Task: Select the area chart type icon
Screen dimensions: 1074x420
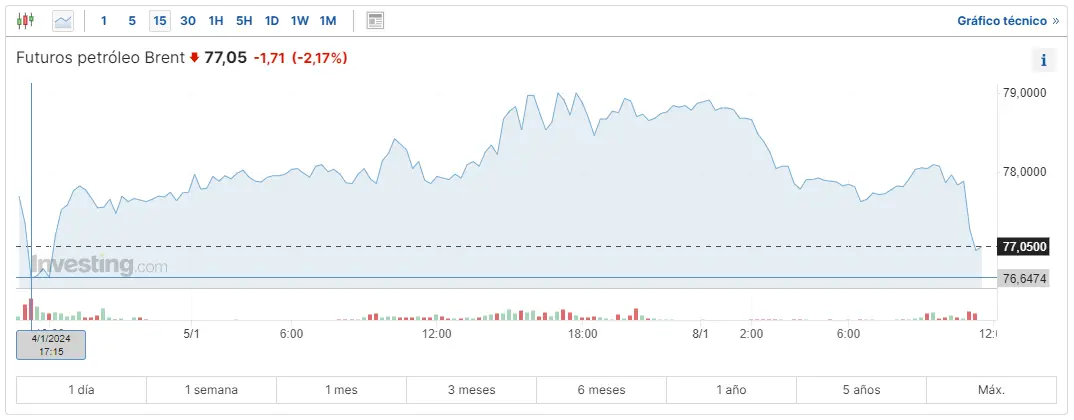Action: tap(63, 20)
